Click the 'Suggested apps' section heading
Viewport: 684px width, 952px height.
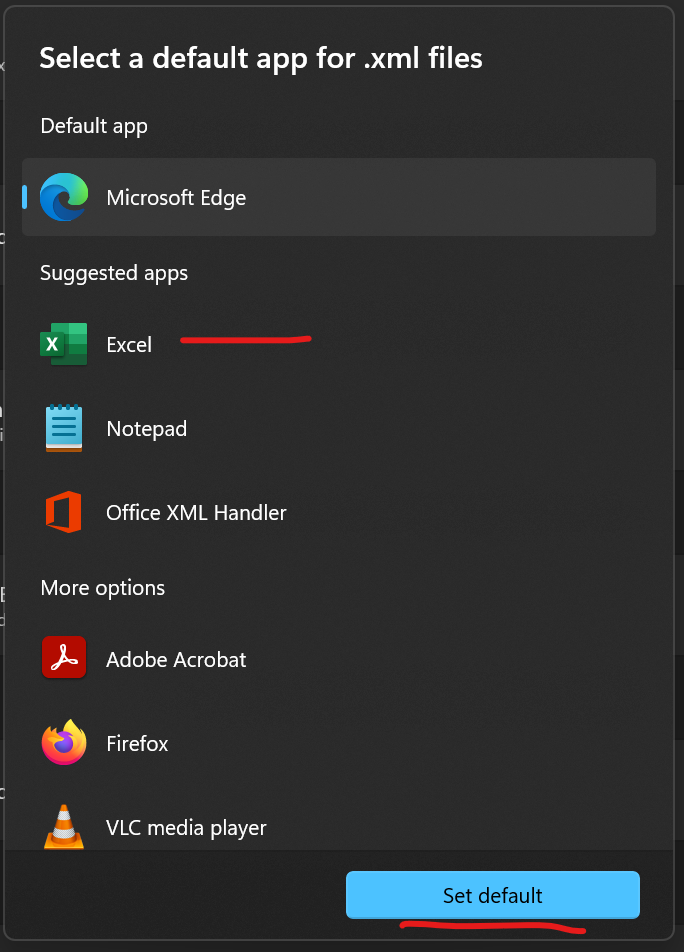pyautogui.click(x=114, y=273)
